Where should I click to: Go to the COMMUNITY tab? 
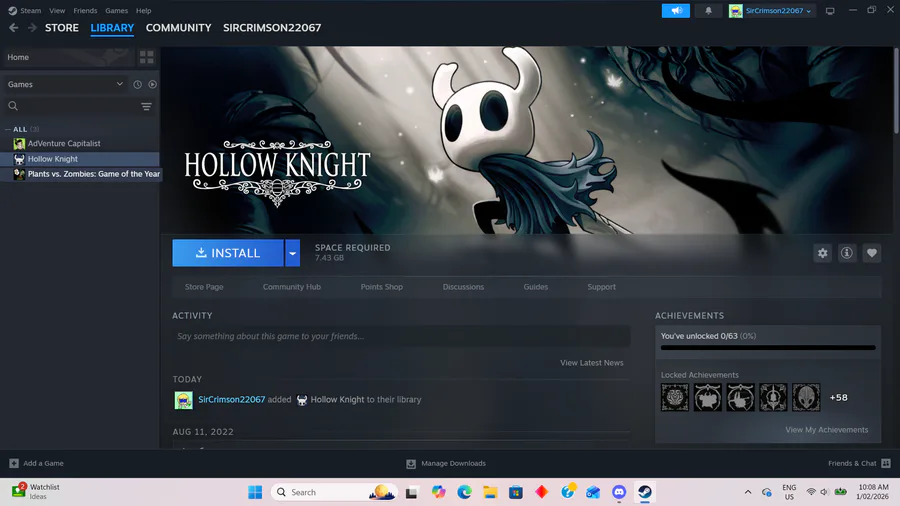click(179, 28)
